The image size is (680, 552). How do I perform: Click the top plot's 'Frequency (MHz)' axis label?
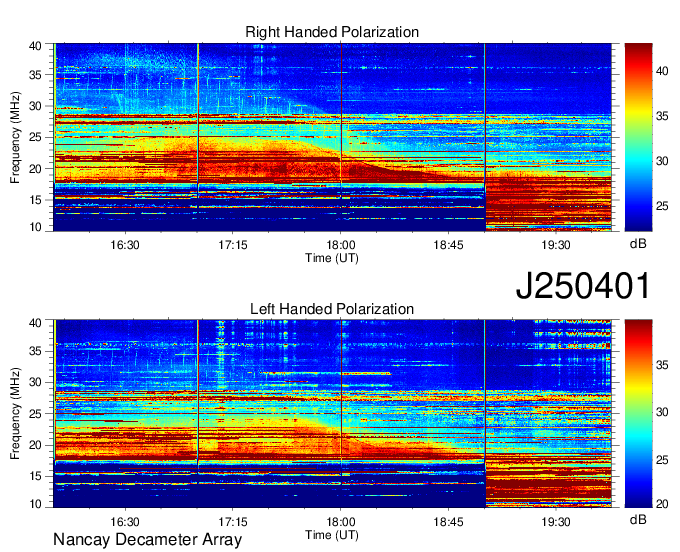click(15, 137)
